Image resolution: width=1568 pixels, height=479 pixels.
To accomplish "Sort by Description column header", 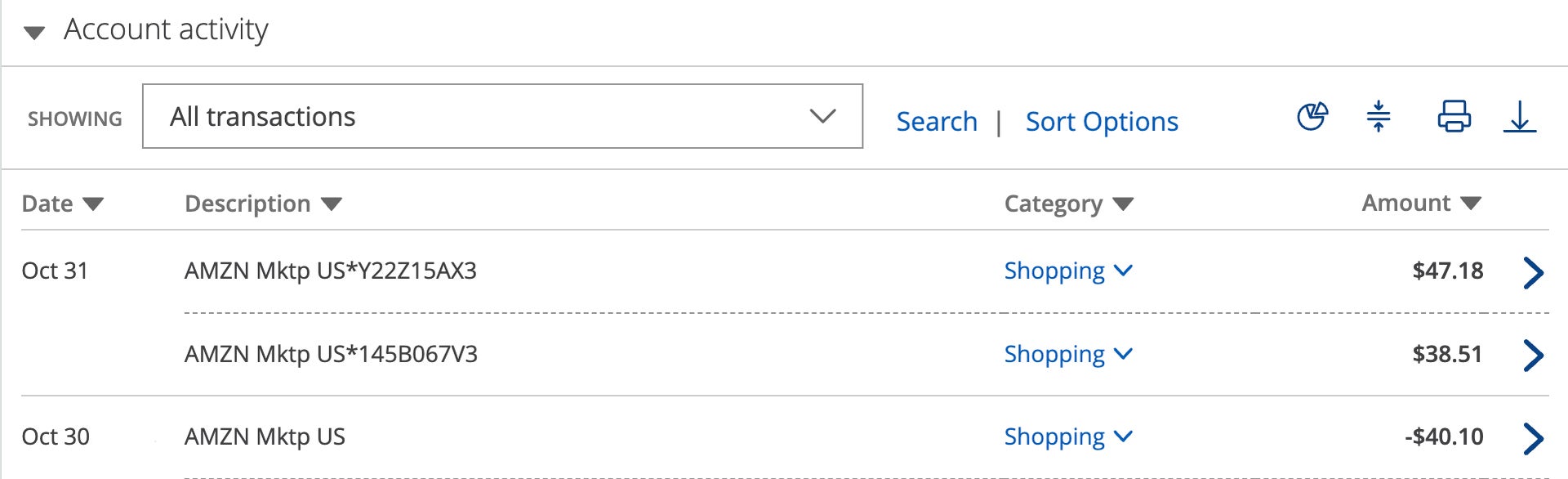I will point(262,204).
